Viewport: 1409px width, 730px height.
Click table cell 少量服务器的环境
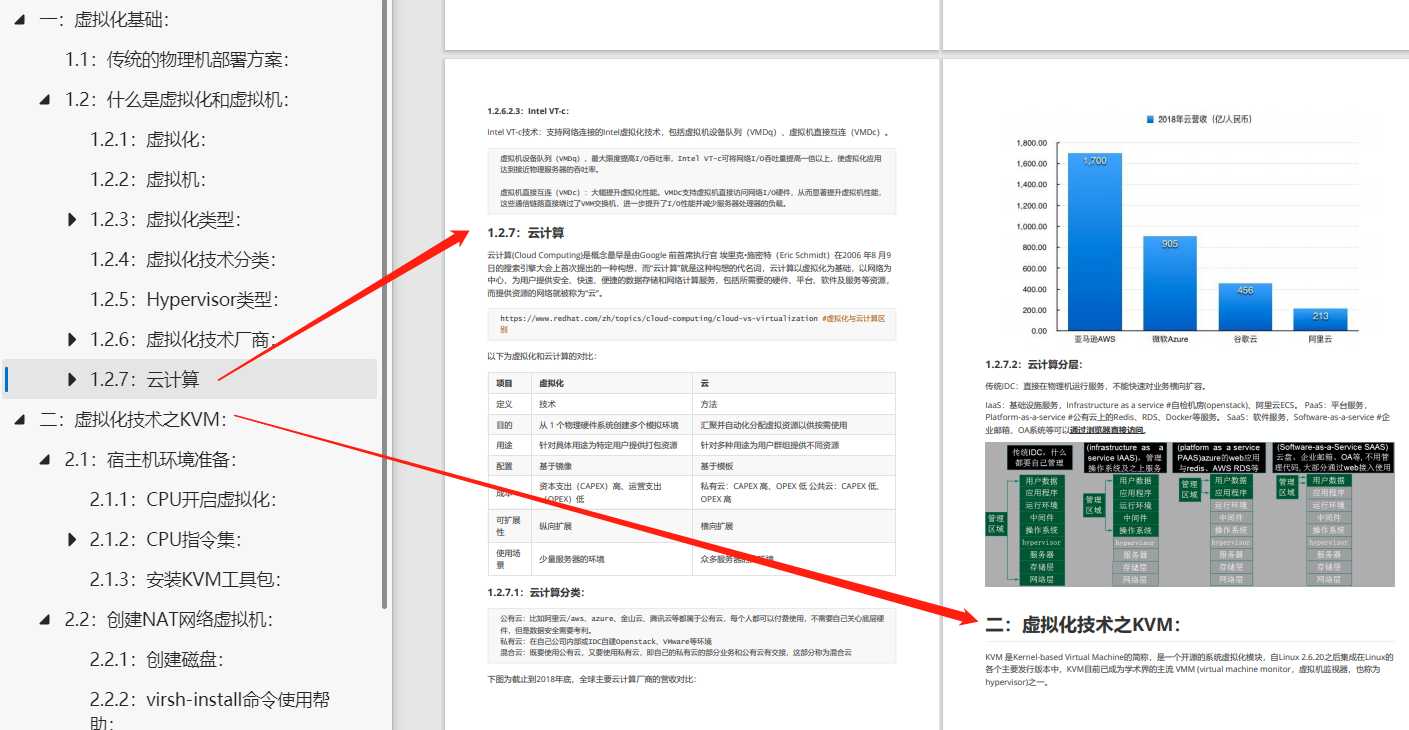tap(612, 559)
